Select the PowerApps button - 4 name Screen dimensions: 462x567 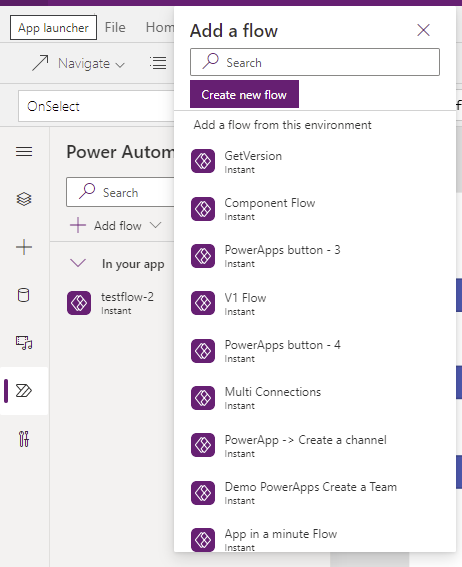(x=282, y=345)
